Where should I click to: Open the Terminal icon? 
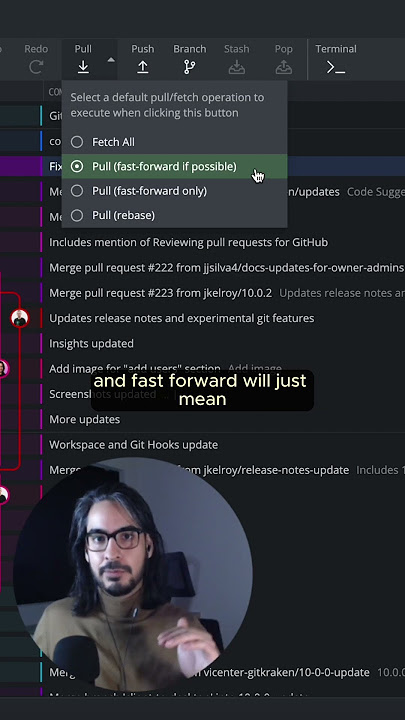pyautogui.click(x=336, y=68)
